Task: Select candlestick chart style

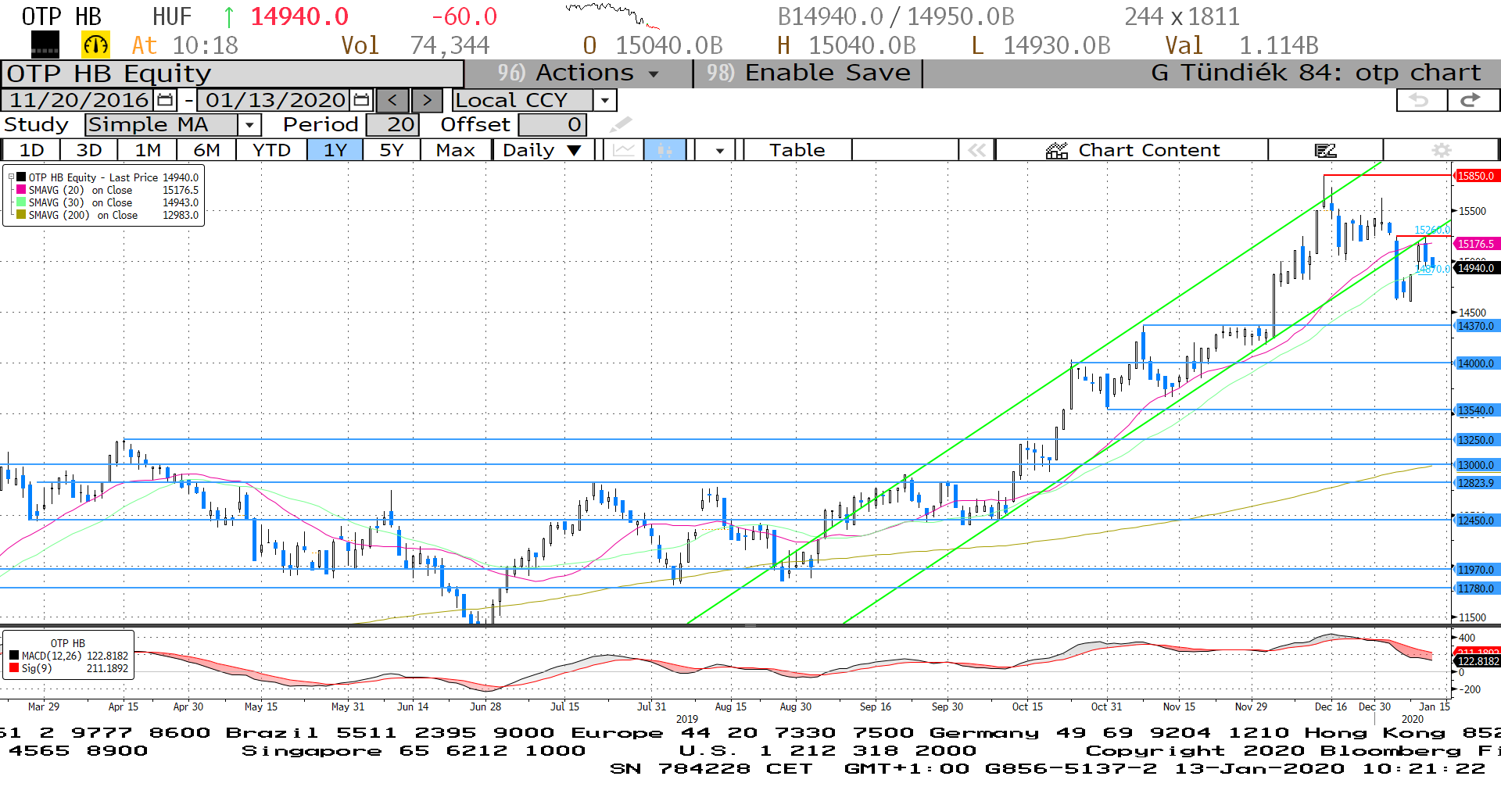Action: click(x=665, y=150)
